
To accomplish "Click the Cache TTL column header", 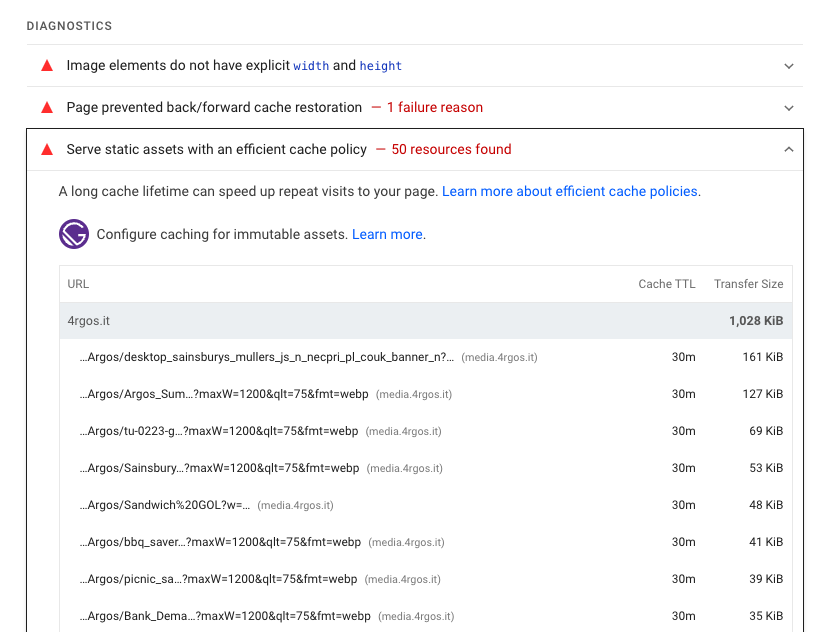I will [667, 284].
